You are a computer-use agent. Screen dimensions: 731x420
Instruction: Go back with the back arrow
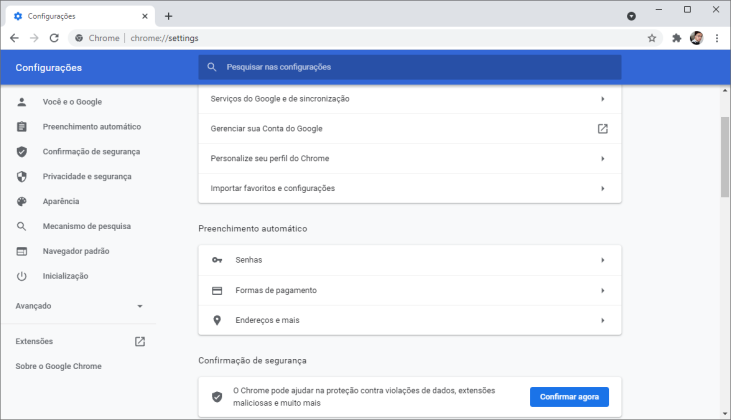point(14,38)
